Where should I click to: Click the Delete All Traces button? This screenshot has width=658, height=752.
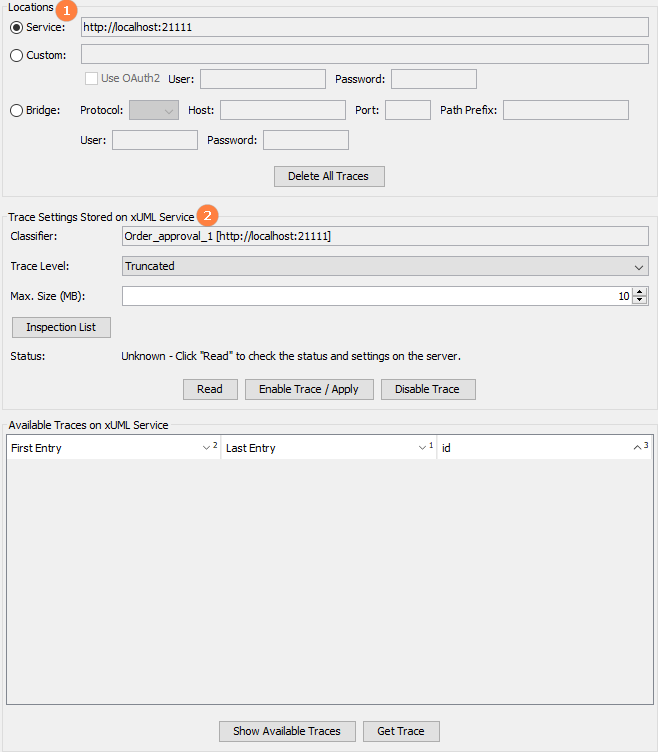tap(329, 176)
